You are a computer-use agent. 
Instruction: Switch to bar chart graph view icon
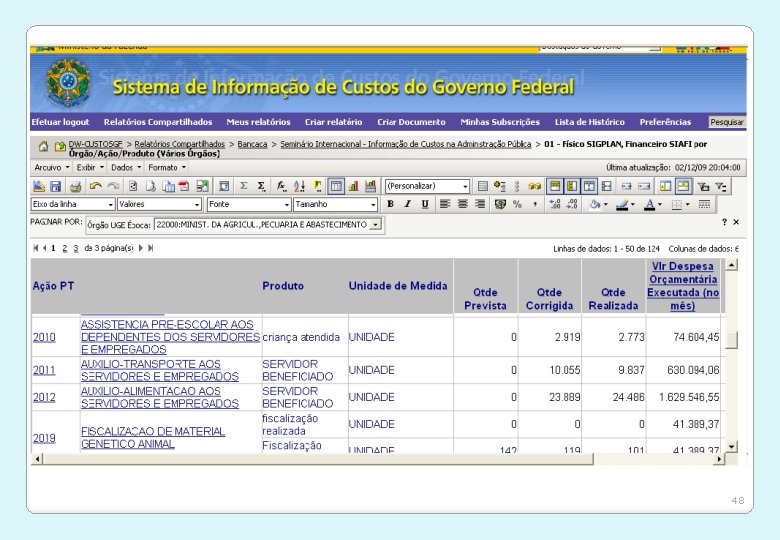[x=353, y=186]
